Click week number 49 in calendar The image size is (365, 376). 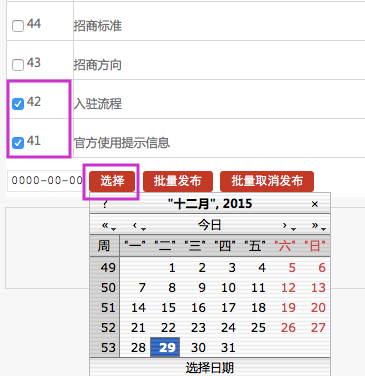tap(108, 267)
